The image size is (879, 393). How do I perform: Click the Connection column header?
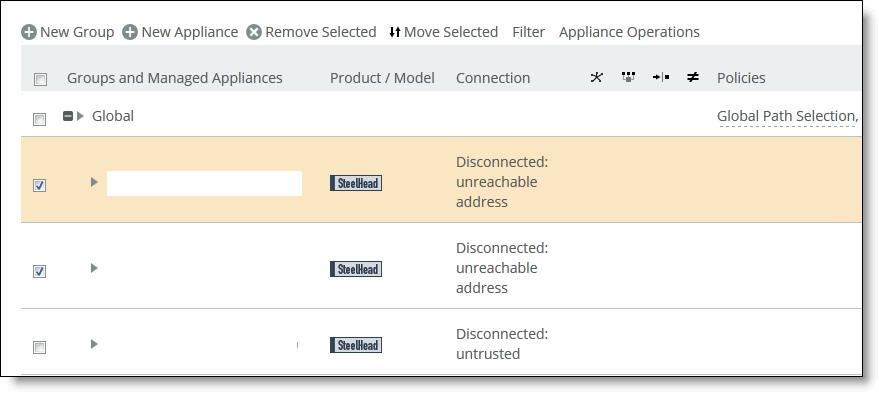(493, 78)
